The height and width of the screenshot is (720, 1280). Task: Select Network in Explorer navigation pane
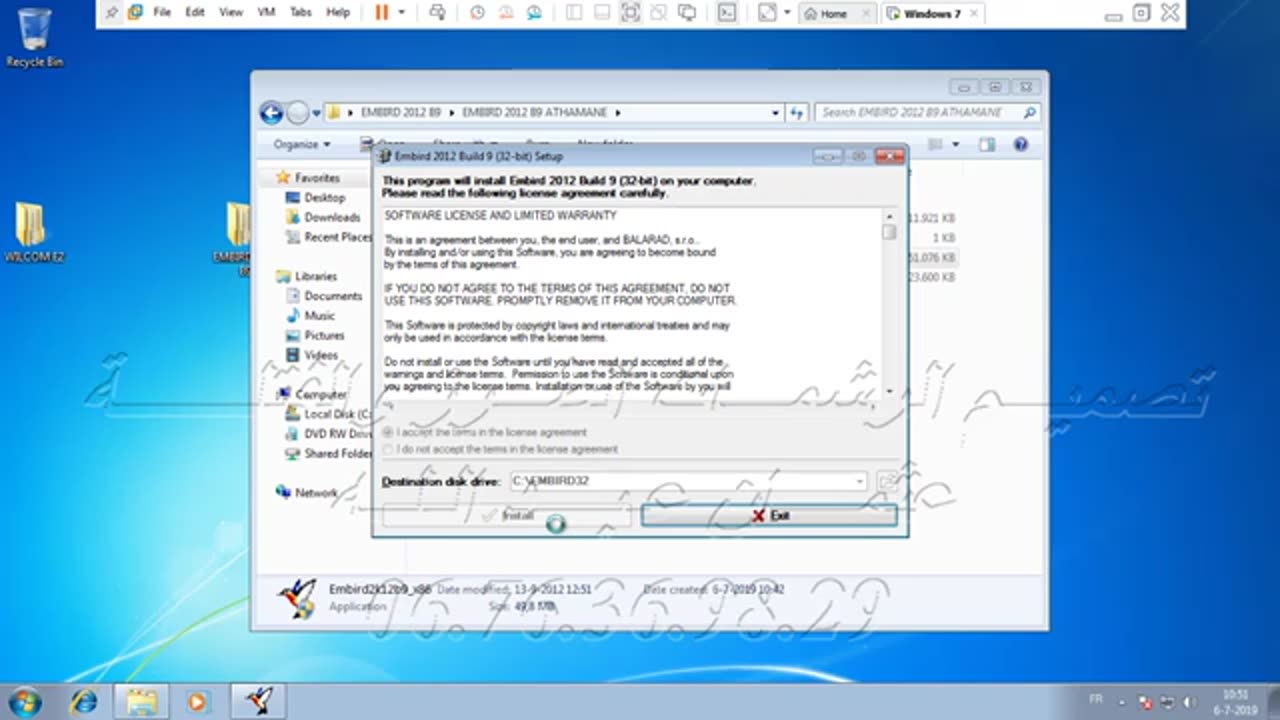click(315, 493)
